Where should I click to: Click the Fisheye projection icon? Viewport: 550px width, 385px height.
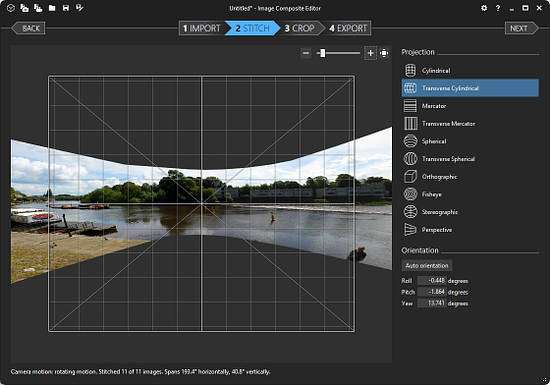pyautogui.click(x=410, y=194)
